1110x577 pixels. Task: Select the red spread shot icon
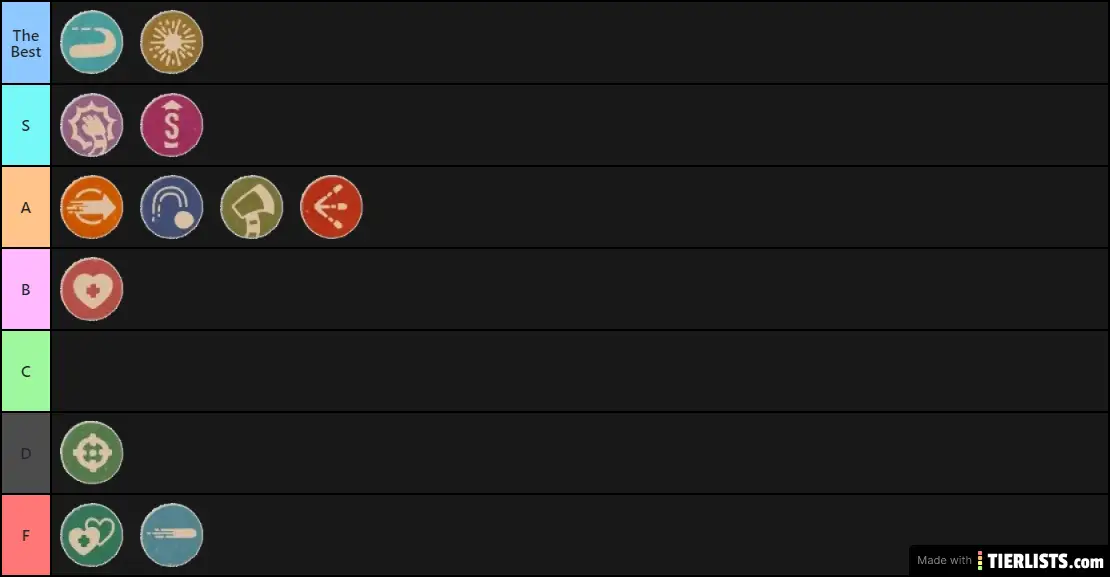tap(332, 207)
